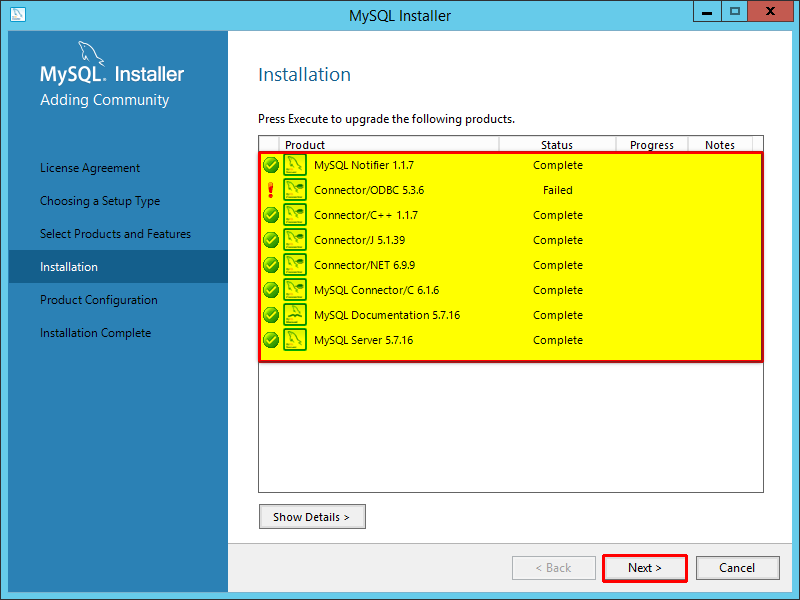This screenshot has height=600, width=800.
Task: Click the Next > button
Action: 644,568
